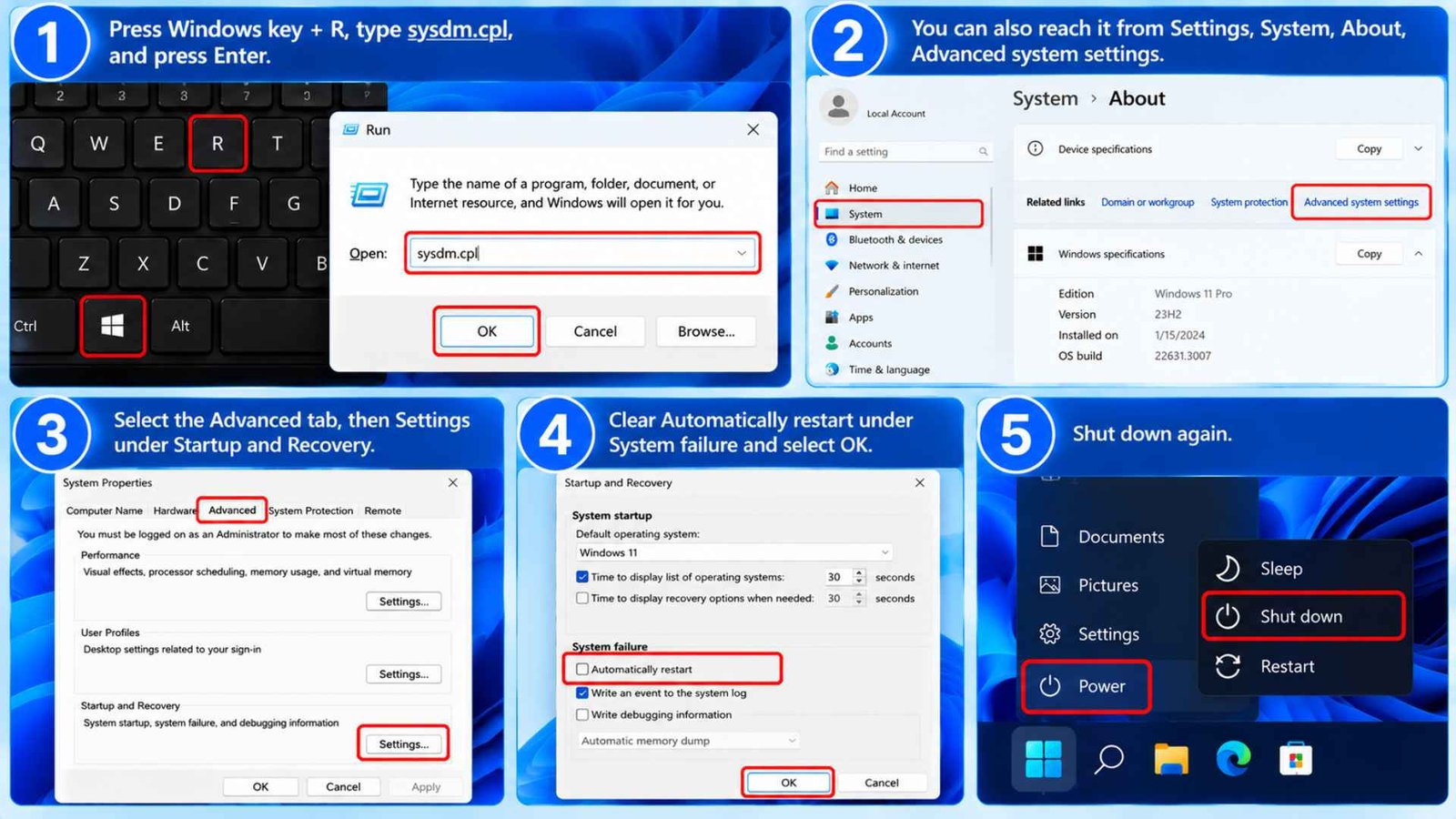Open the System Protection tab
Screen dimensions: 1456x819
click(x=310, y=511)
